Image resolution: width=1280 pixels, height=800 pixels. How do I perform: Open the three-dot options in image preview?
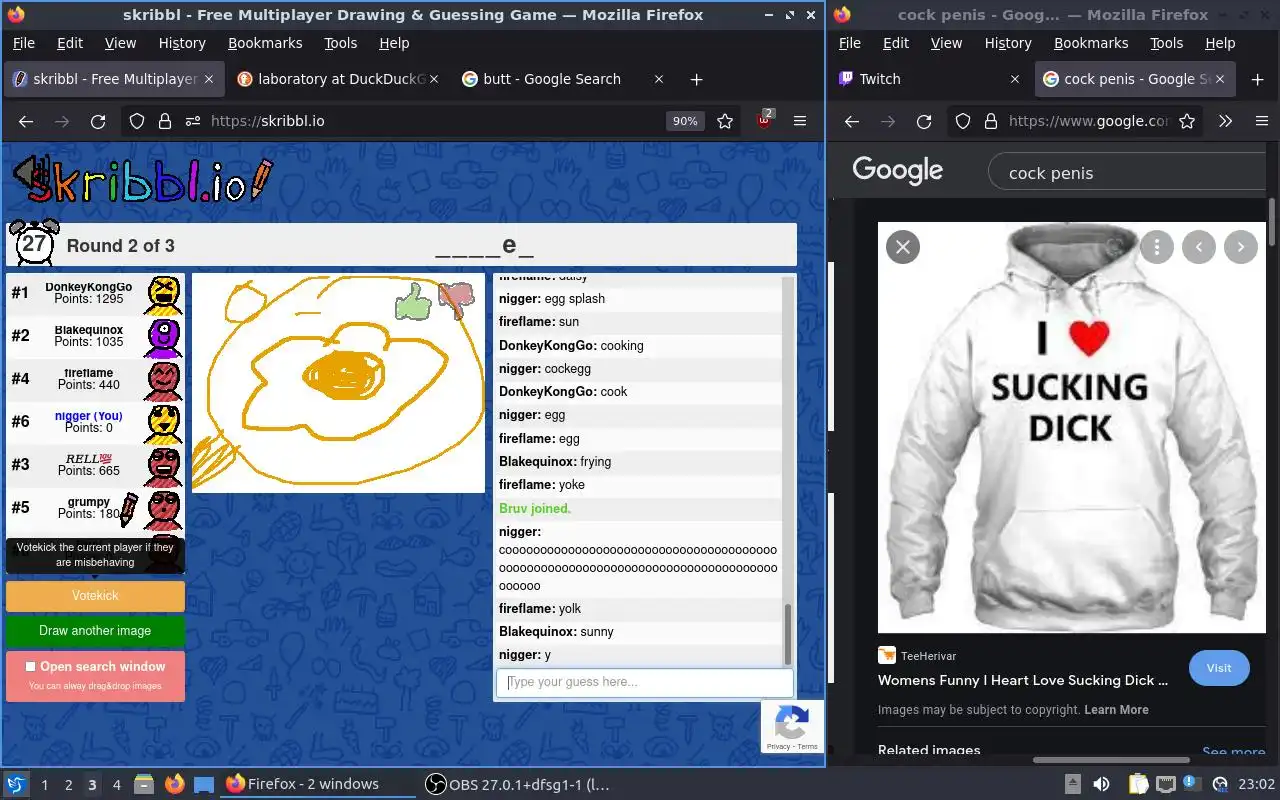pos(1157,247)
